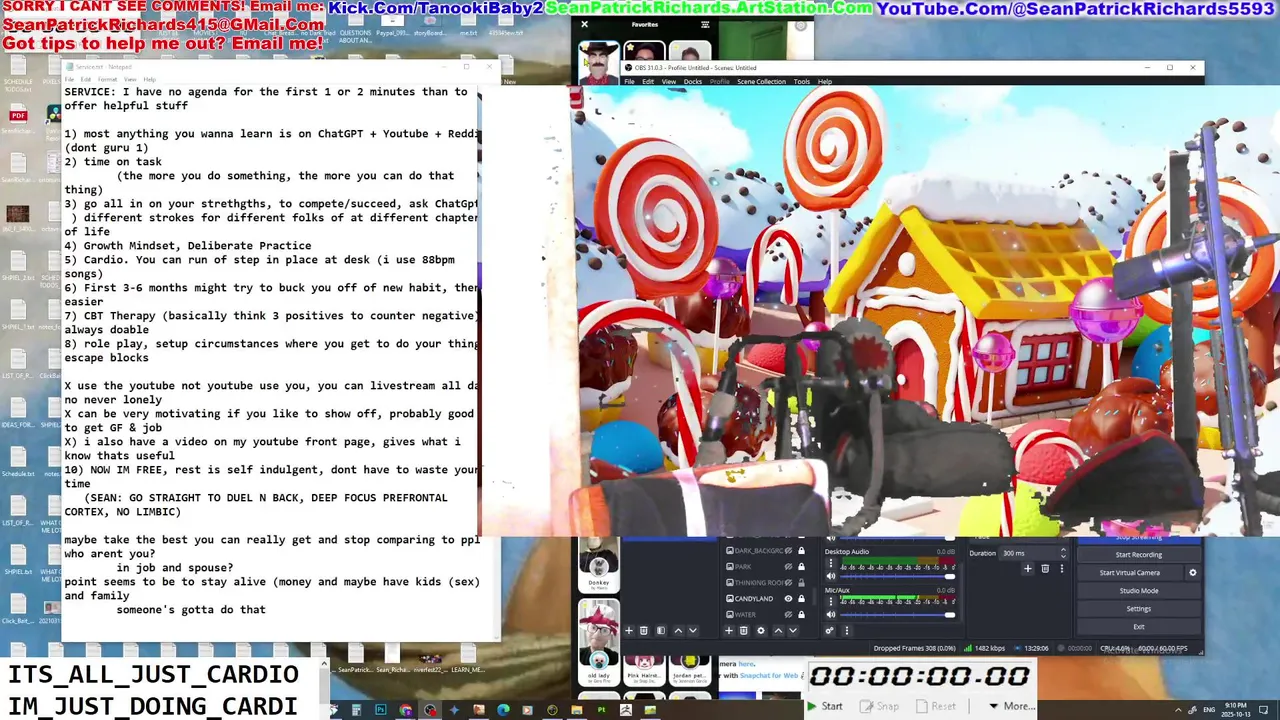
Task: Remove scene transition trash icon
Action: point(1045,569)
